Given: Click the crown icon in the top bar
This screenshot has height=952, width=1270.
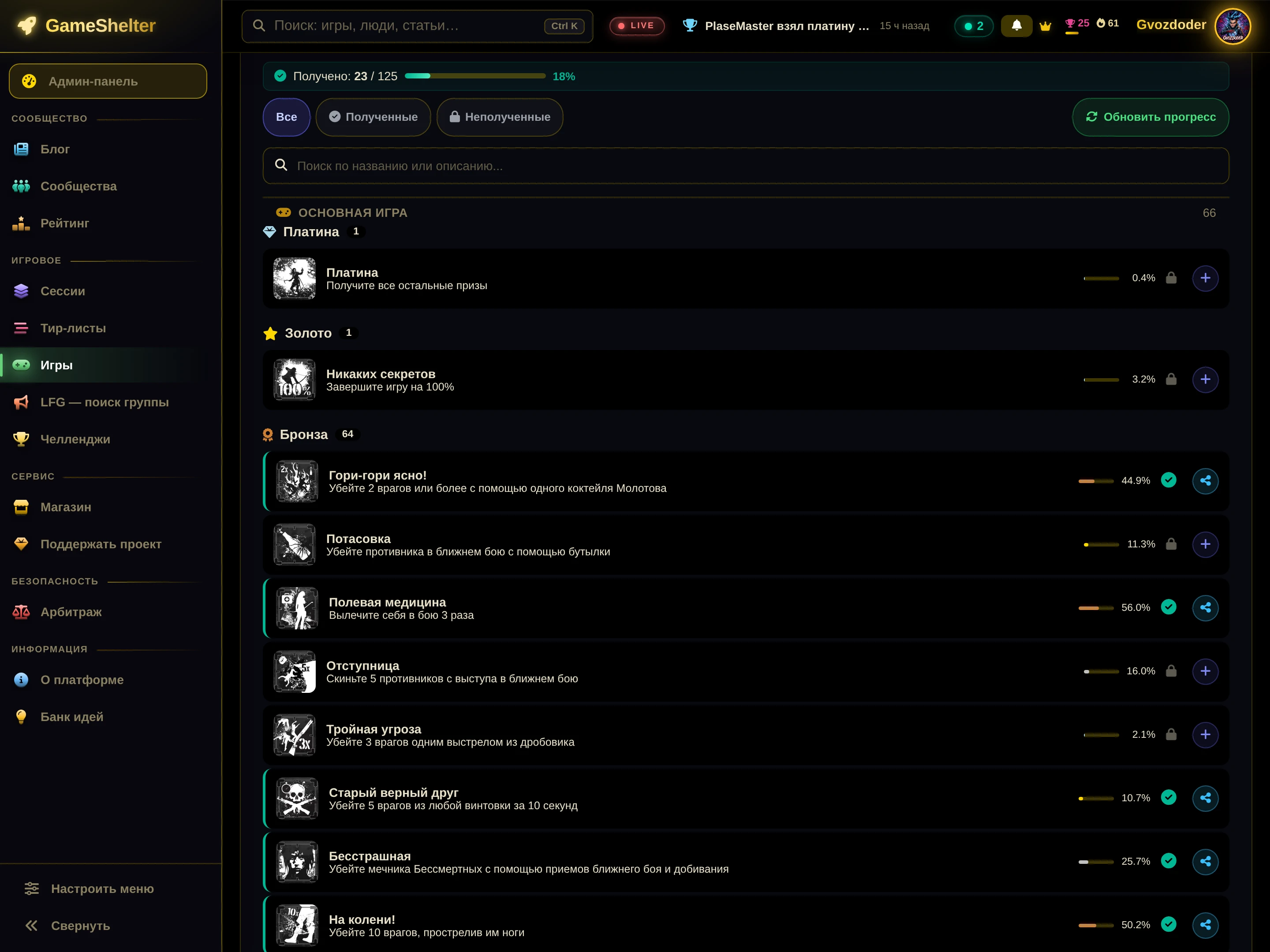Looking at the screenshot, I should coord(1045,26).
